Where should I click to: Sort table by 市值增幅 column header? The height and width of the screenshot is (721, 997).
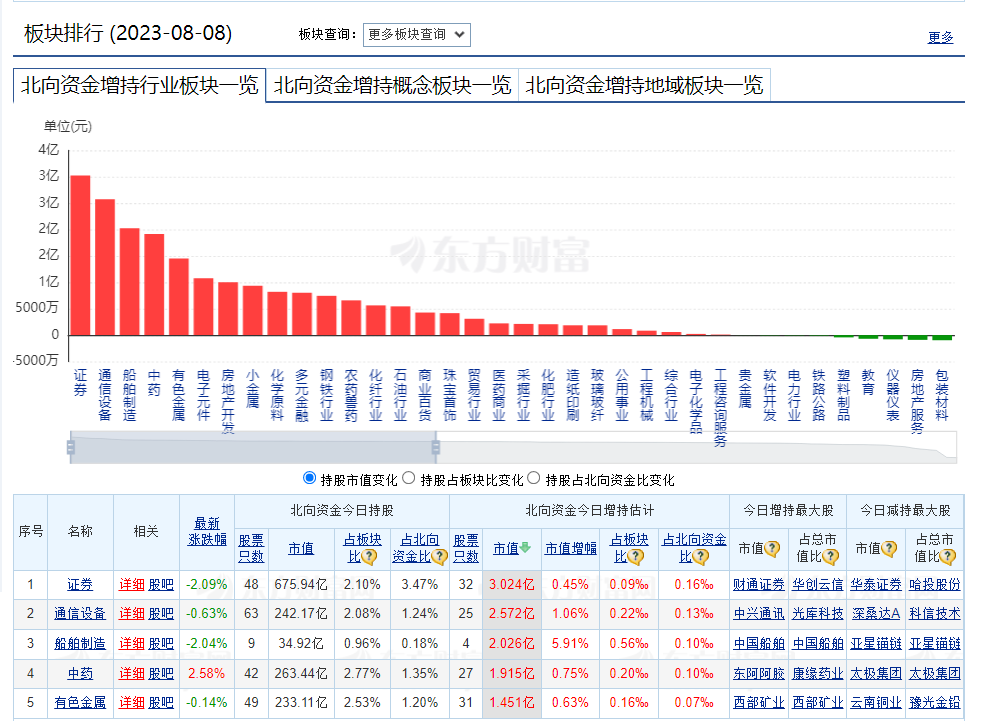[x=571, y=548]
